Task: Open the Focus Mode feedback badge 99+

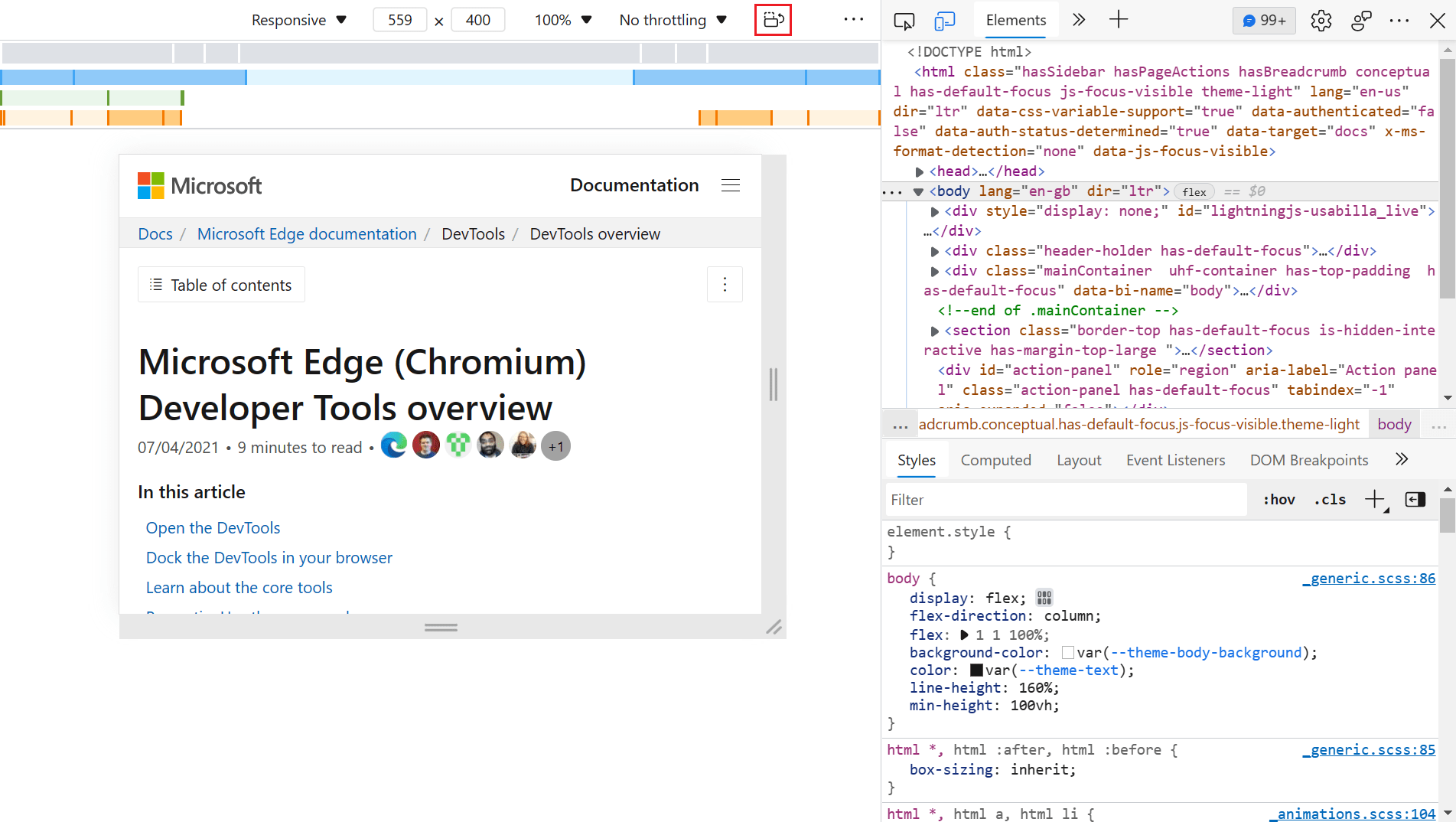Action: 1262,21
